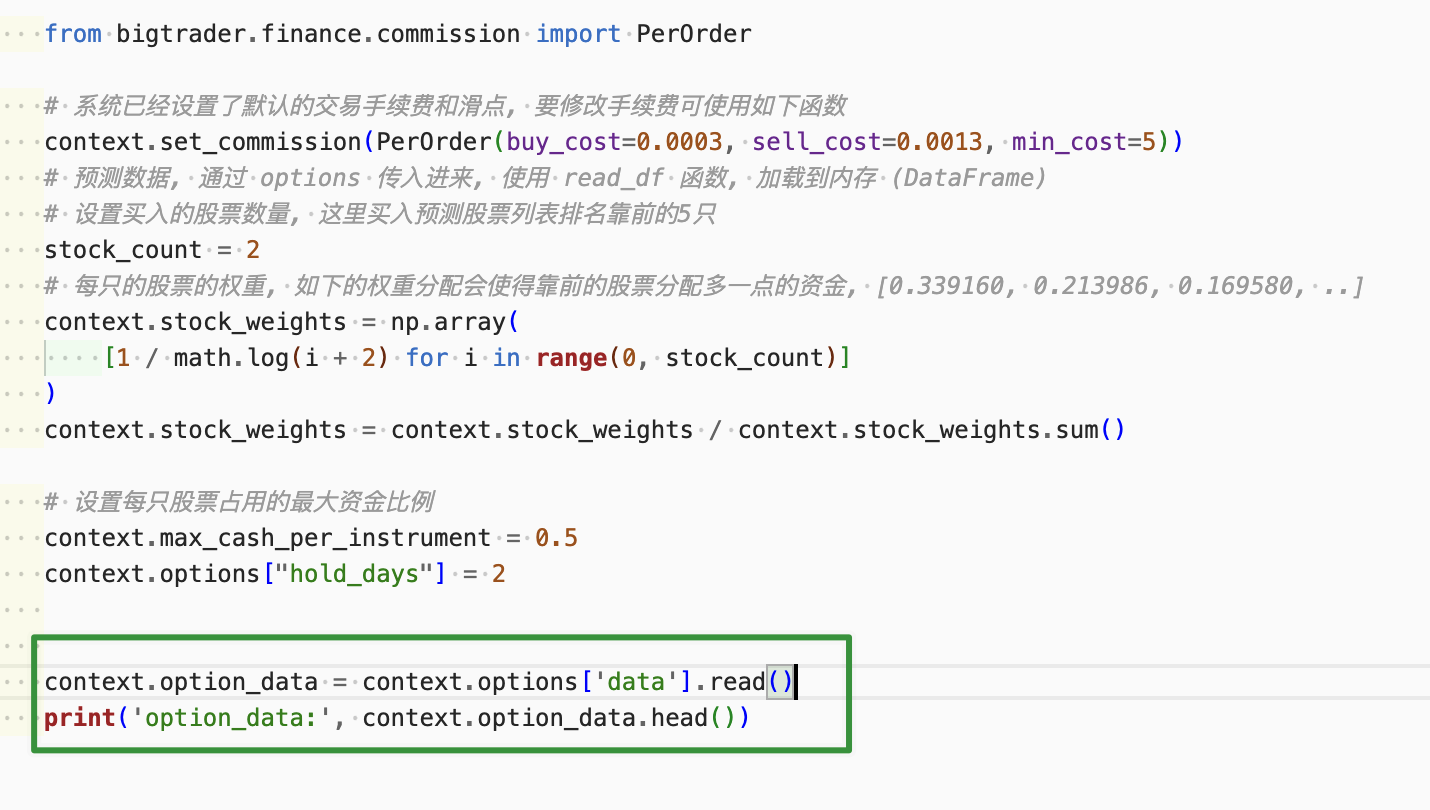Click the sell_cost=0.0013 argument
Viewport: 1430px width, 810px height.
point(867,142)
